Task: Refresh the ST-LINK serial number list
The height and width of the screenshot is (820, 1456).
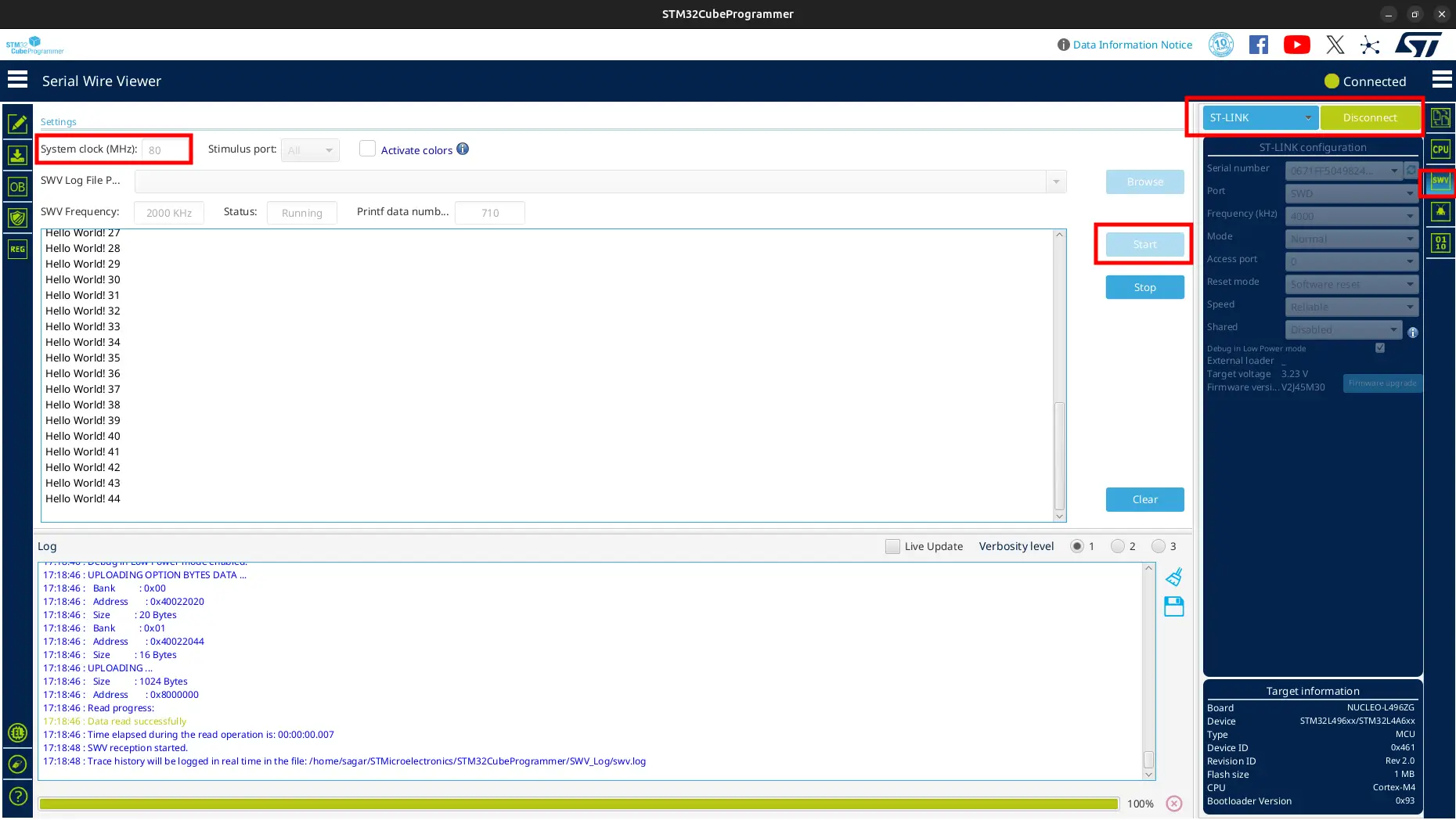Action: pos(1411,170)
